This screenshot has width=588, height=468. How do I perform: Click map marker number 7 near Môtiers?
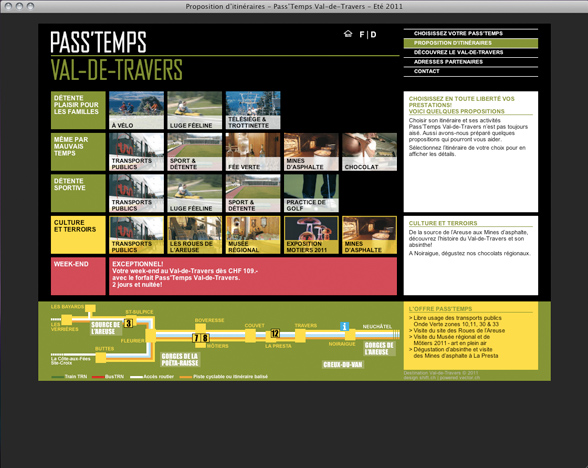(196, 338)
